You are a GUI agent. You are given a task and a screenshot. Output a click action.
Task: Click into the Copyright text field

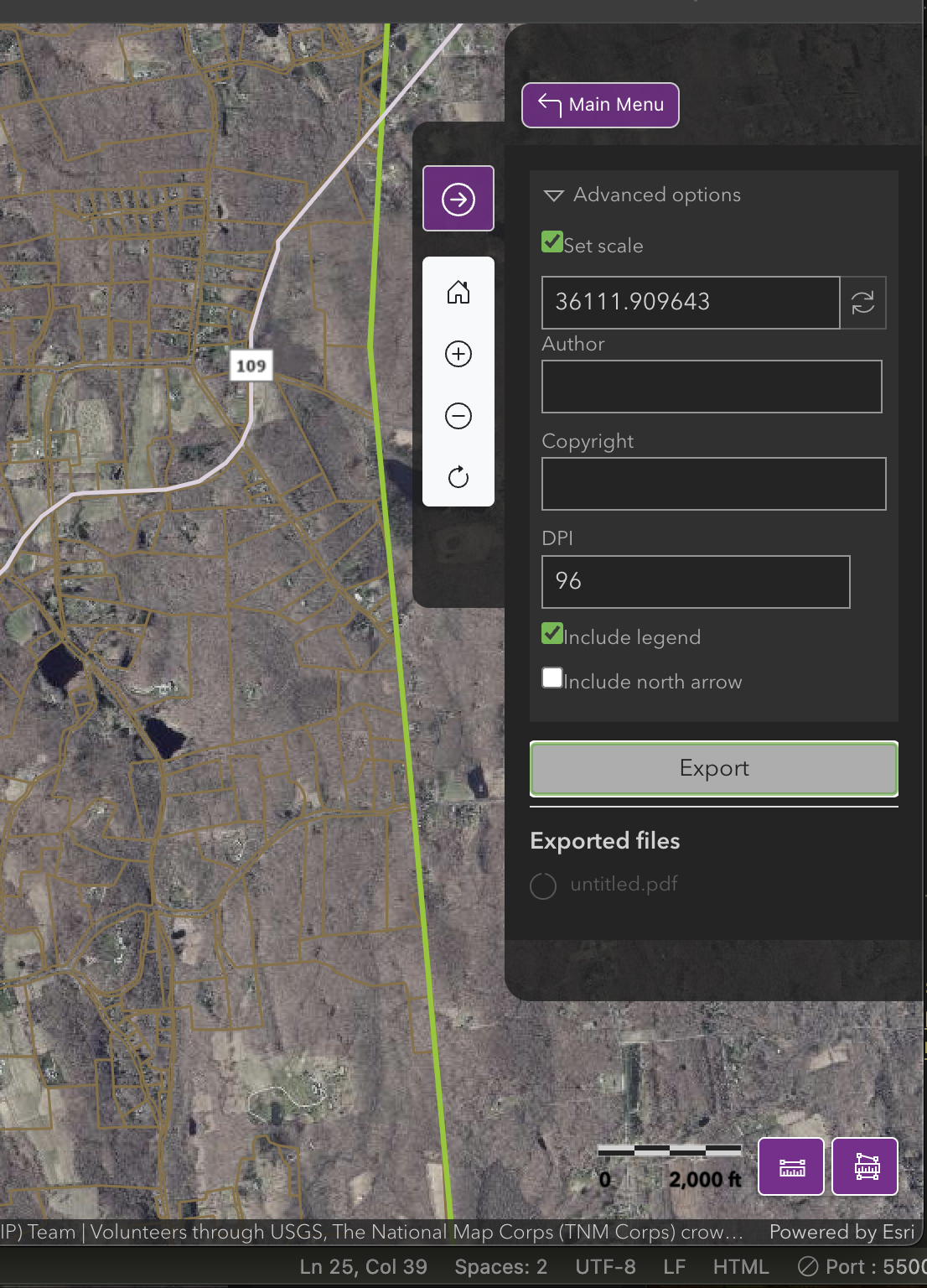coord(714,484)
